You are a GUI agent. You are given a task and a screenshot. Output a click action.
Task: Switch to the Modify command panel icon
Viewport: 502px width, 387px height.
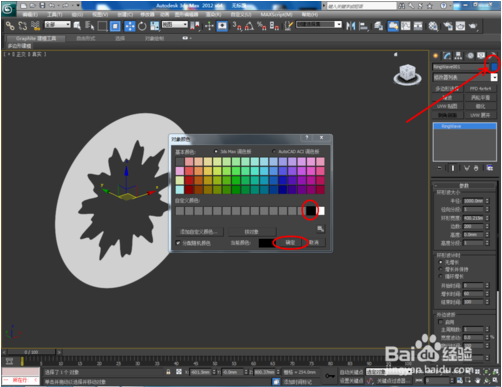(x=447, y=56)
